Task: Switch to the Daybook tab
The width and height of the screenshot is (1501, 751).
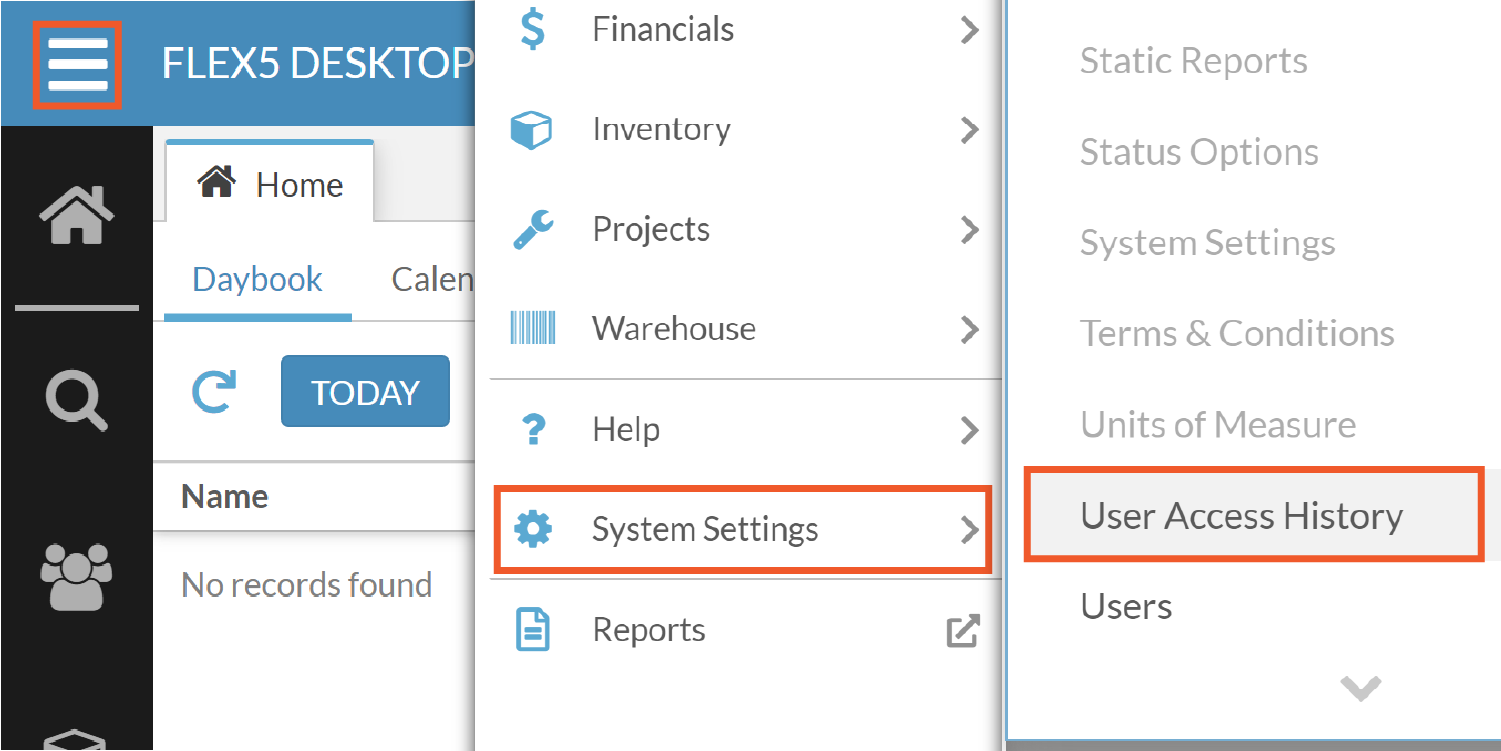Action: (256, 279)
